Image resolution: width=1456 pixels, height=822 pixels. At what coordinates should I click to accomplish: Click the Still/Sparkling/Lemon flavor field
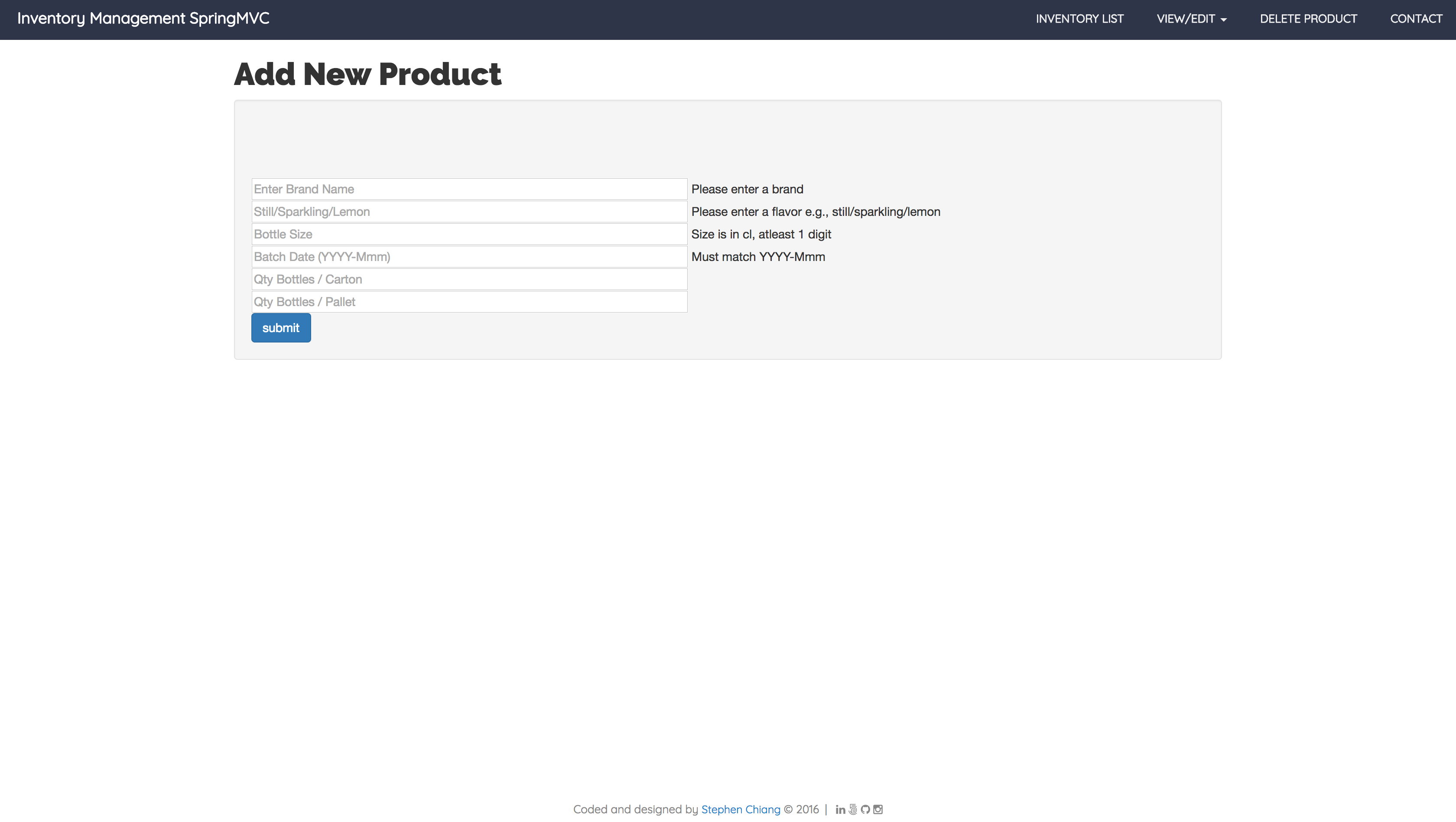469,212
